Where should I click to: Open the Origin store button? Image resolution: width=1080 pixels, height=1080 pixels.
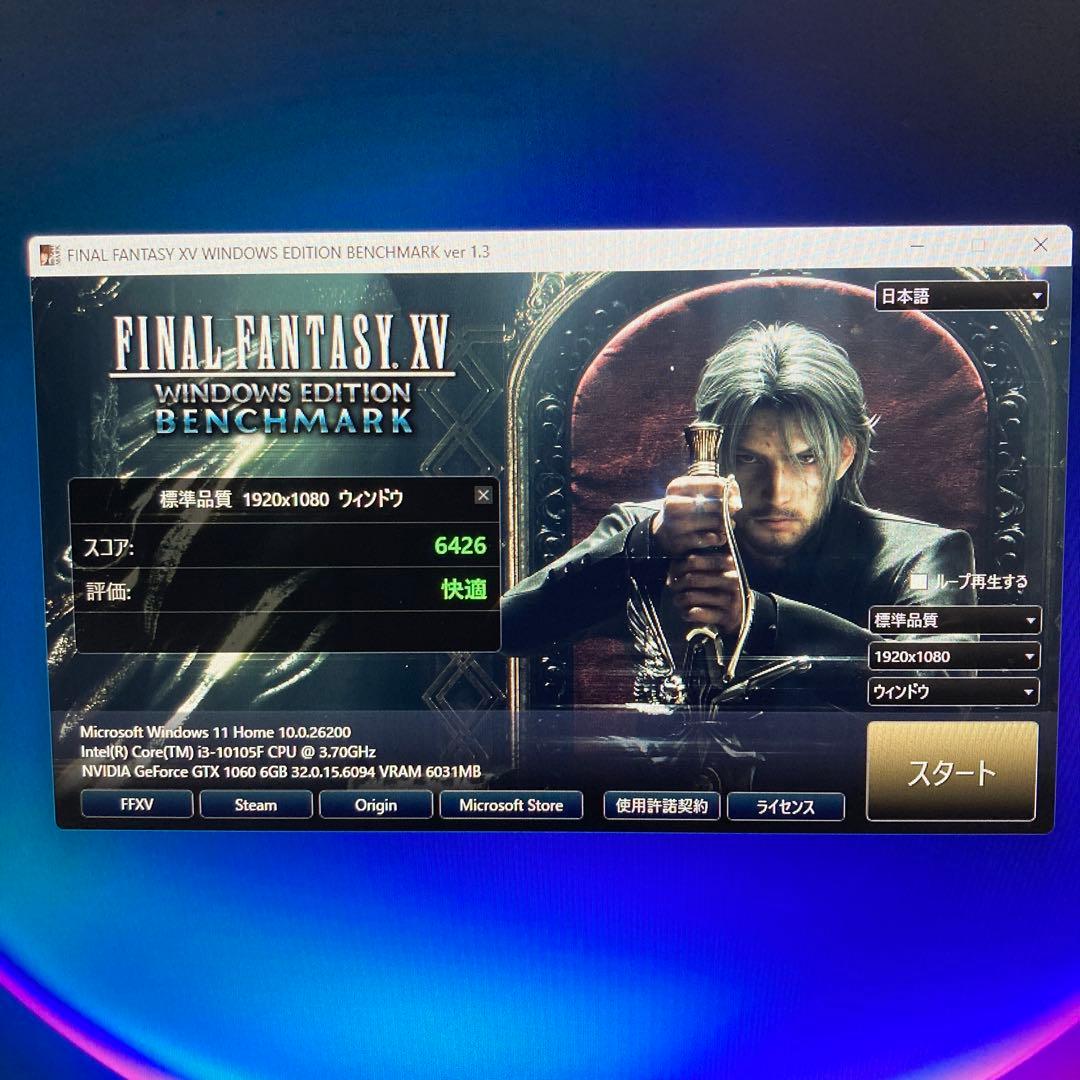tap(376, 805)
